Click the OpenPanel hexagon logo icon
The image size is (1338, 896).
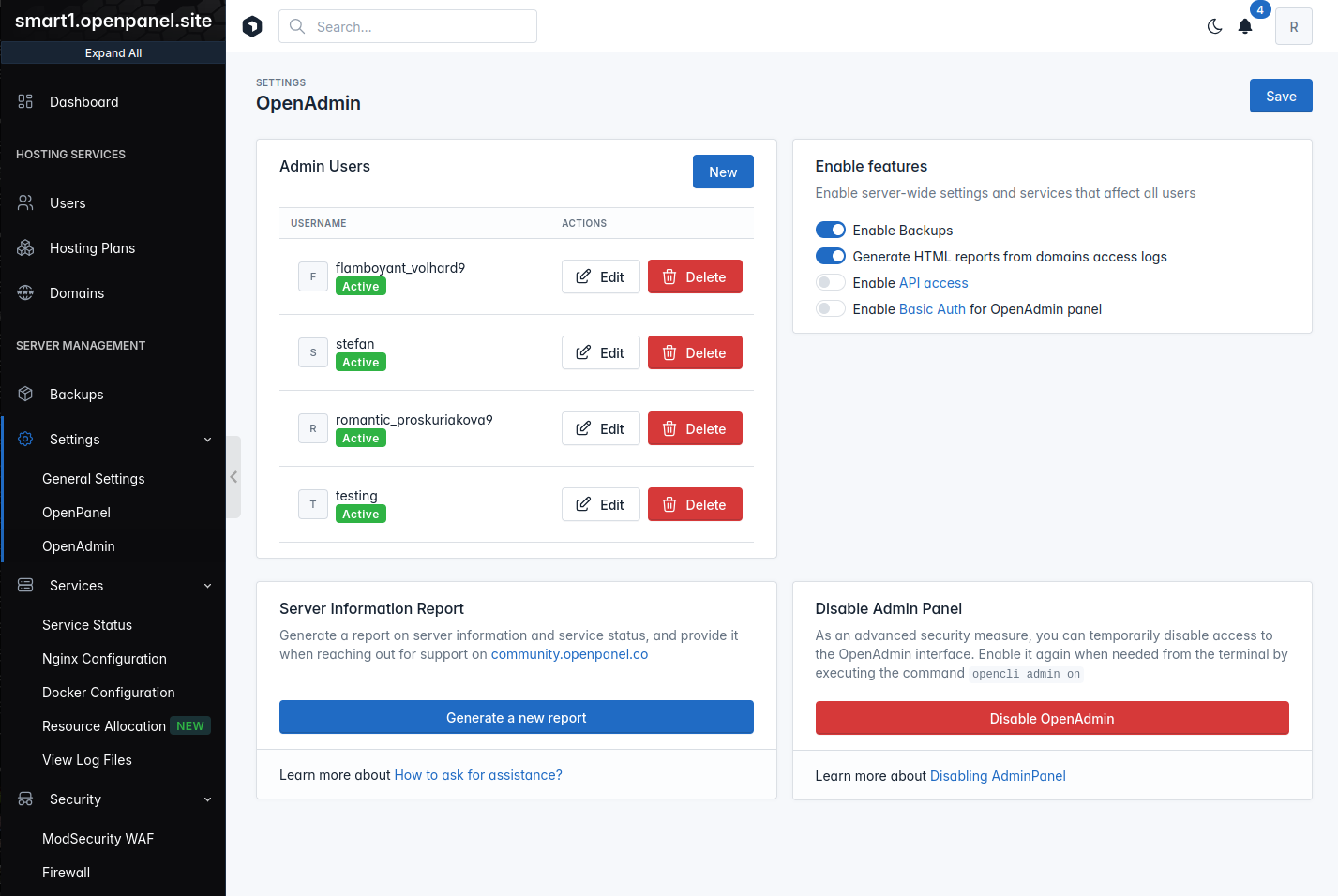click(252, 26)
